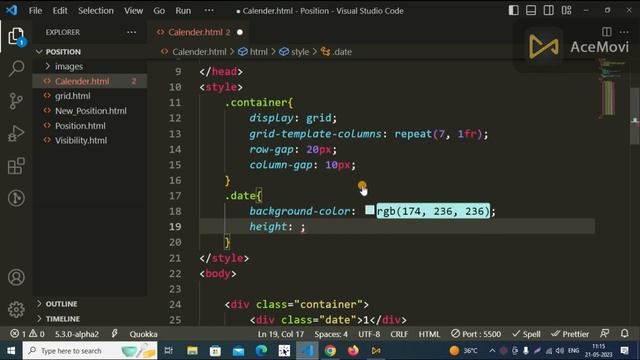Screen dimensions: 640x360
Task: Open the Source Control view
Action: (16, 101)
